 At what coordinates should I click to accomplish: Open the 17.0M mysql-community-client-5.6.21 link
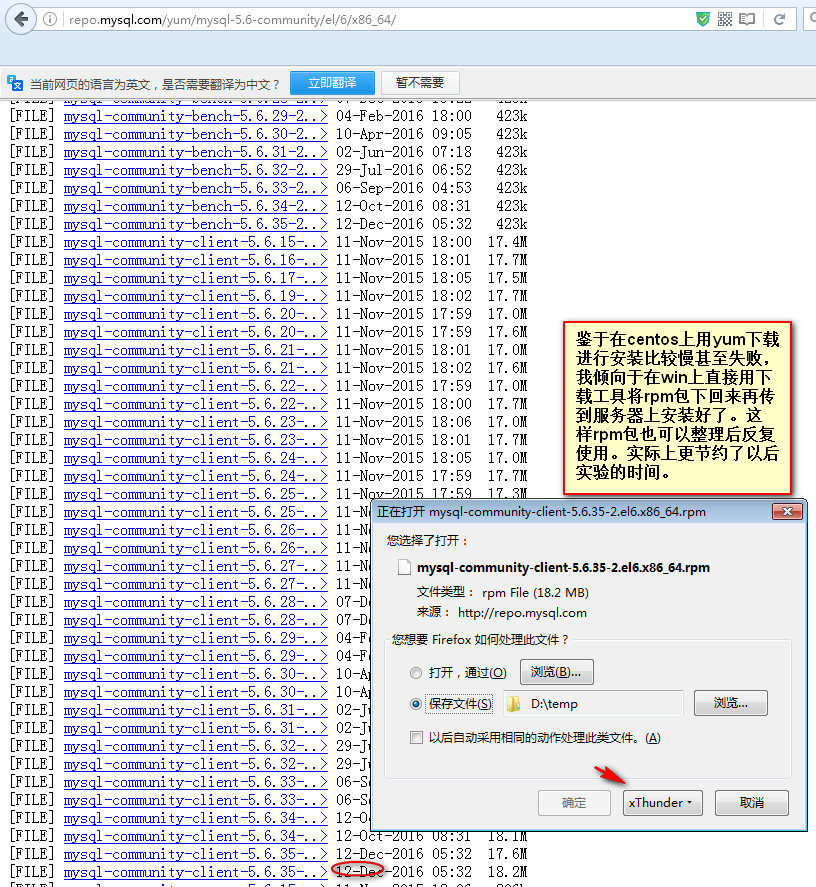pyautogui.click(x=195, y=350)
